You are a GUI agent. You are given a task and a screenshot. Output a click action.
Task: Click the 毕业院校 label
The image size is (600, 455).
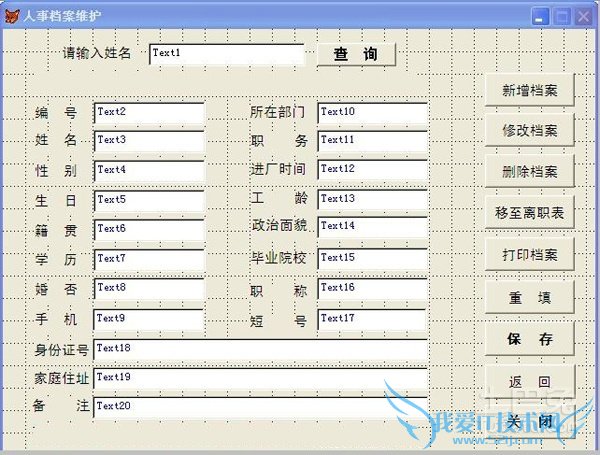coord(279,258)
